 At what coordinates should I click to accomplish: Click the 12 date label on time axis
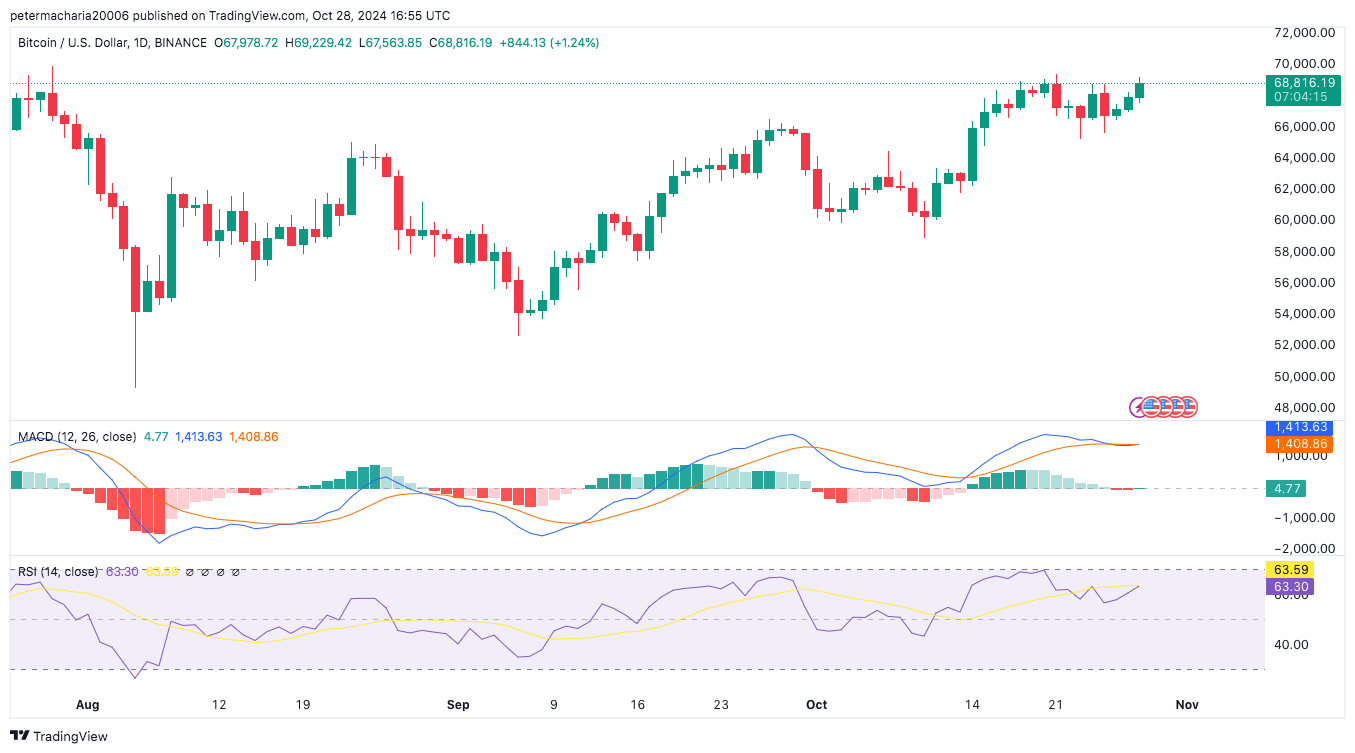tap(219, 704)
